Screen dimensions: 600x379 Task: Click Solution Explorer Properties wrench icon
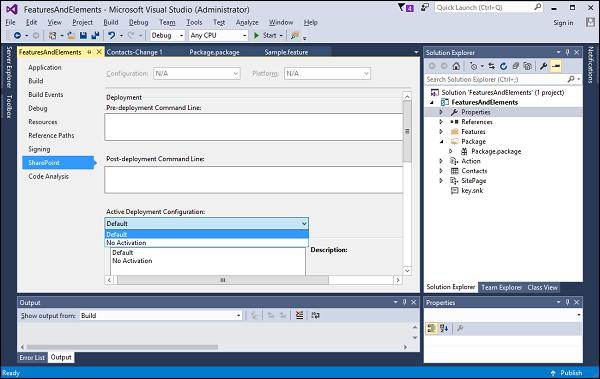543,66
